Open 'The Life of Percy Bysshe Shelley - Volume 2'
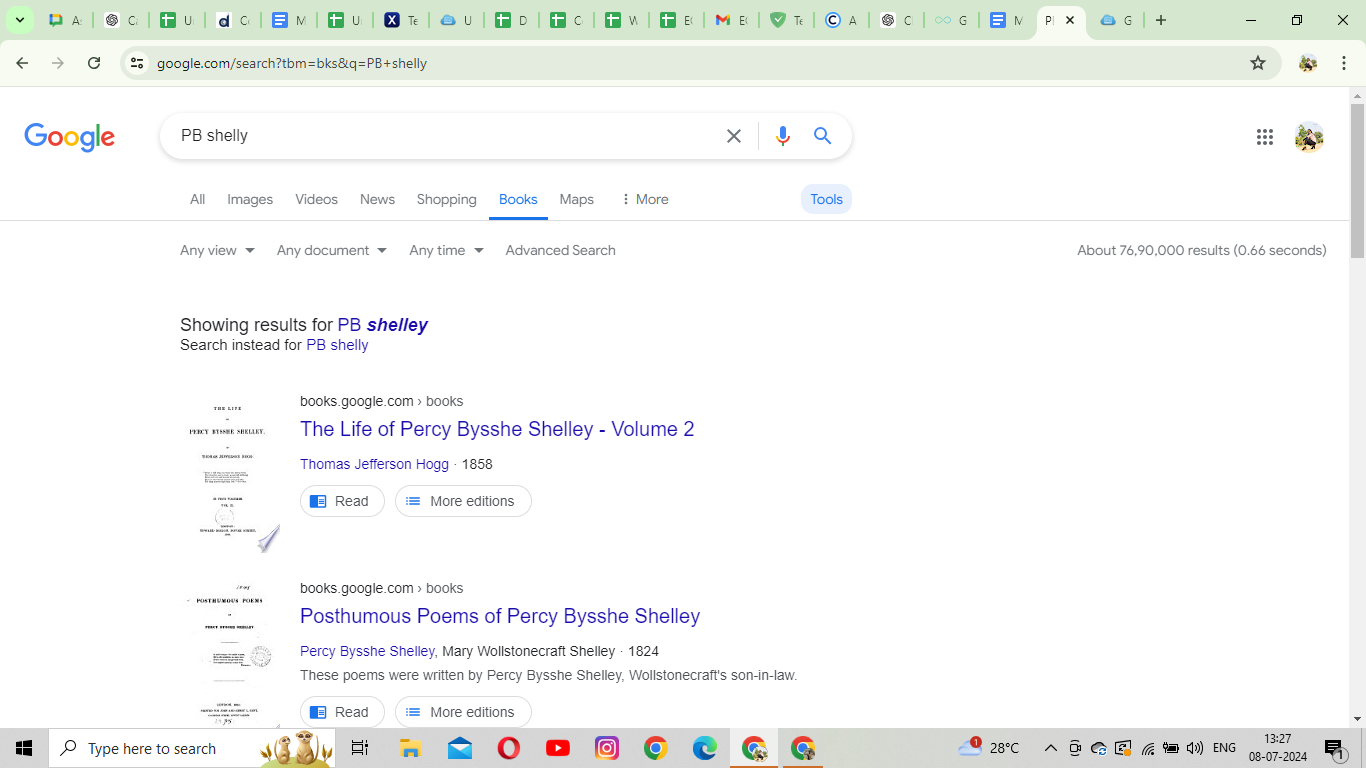1366x768 pixels. pyautogui.click(x=497, y=429)
